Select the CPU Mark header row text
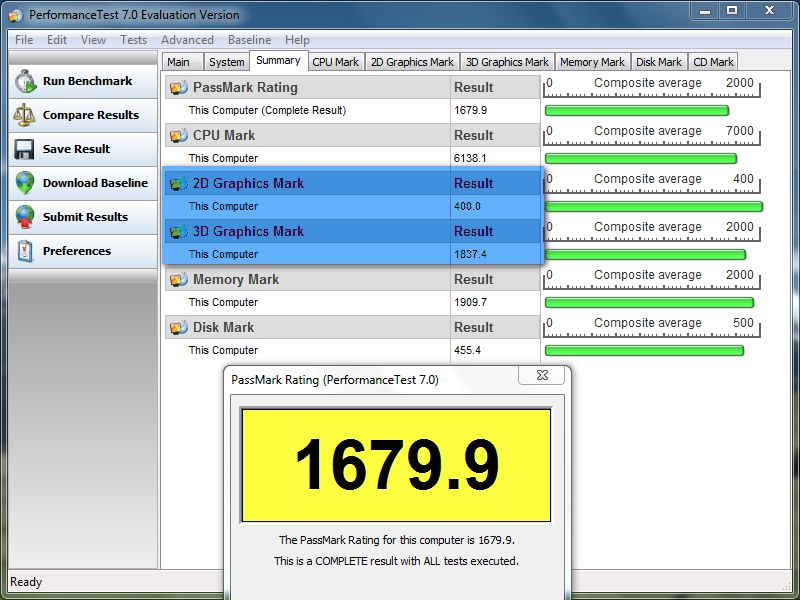 223,136
